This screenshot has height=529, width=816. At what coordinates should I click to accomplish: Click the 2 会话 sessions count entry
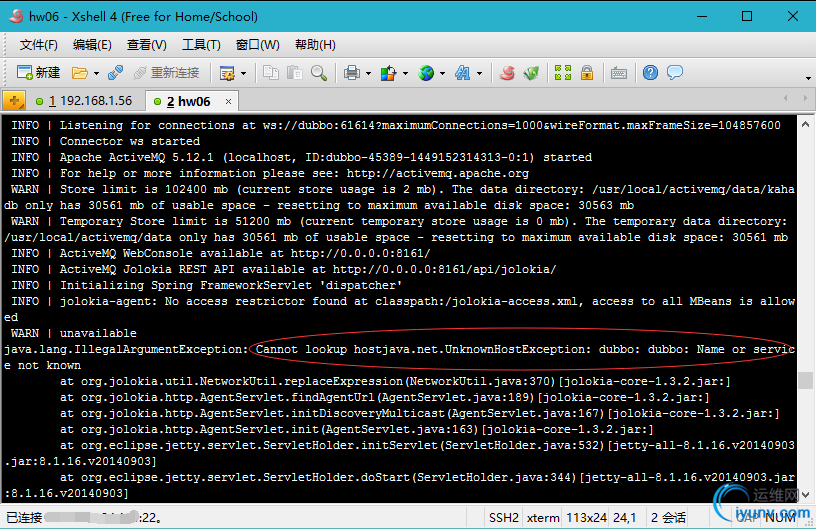[668, 518]
